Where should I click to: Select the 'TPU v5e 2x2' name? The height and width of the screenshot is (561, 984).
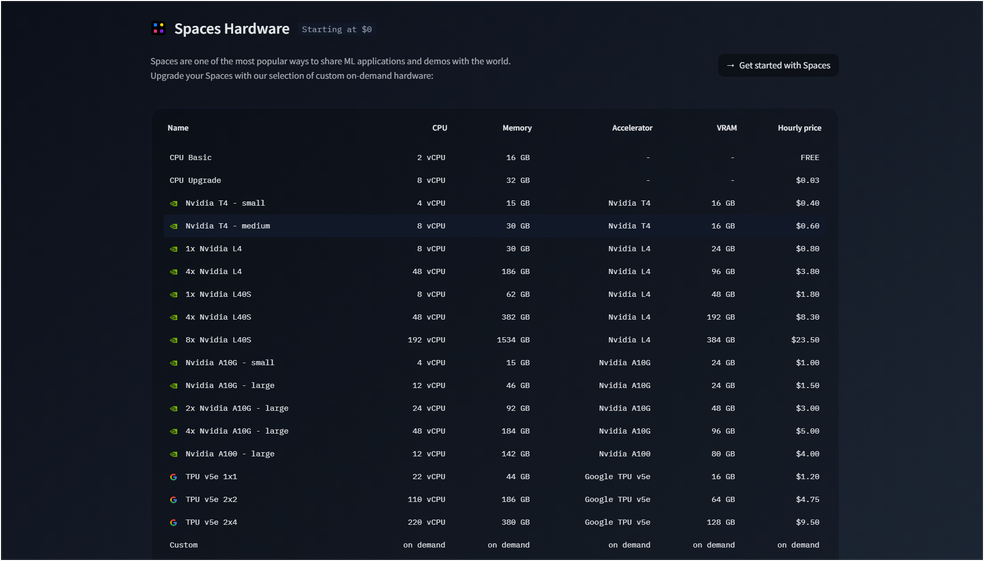211,500
